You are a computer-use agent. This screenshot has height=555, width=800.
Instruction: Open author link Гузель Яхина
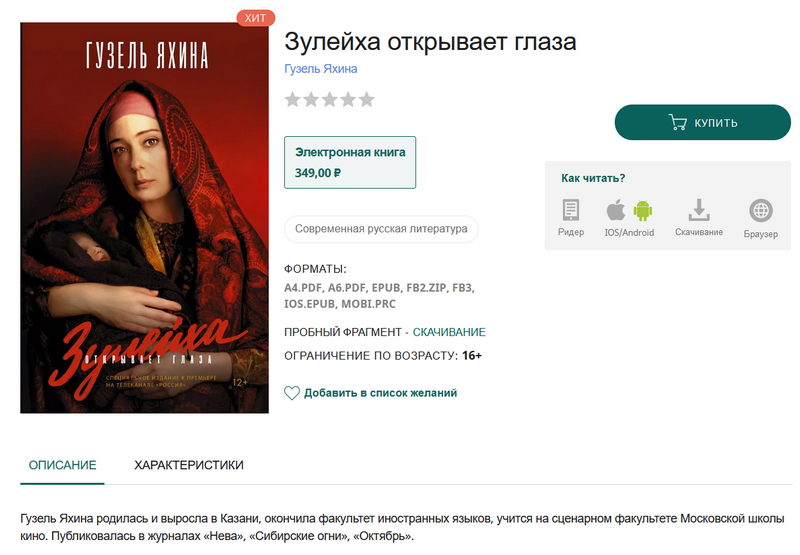point(320,69)
